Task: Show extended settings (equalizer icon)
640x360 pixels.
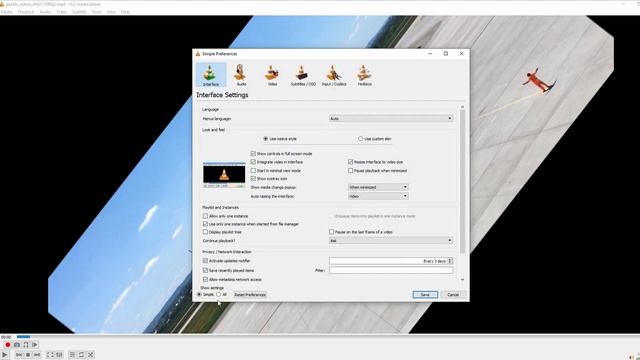Action: [x=59, y=355]
